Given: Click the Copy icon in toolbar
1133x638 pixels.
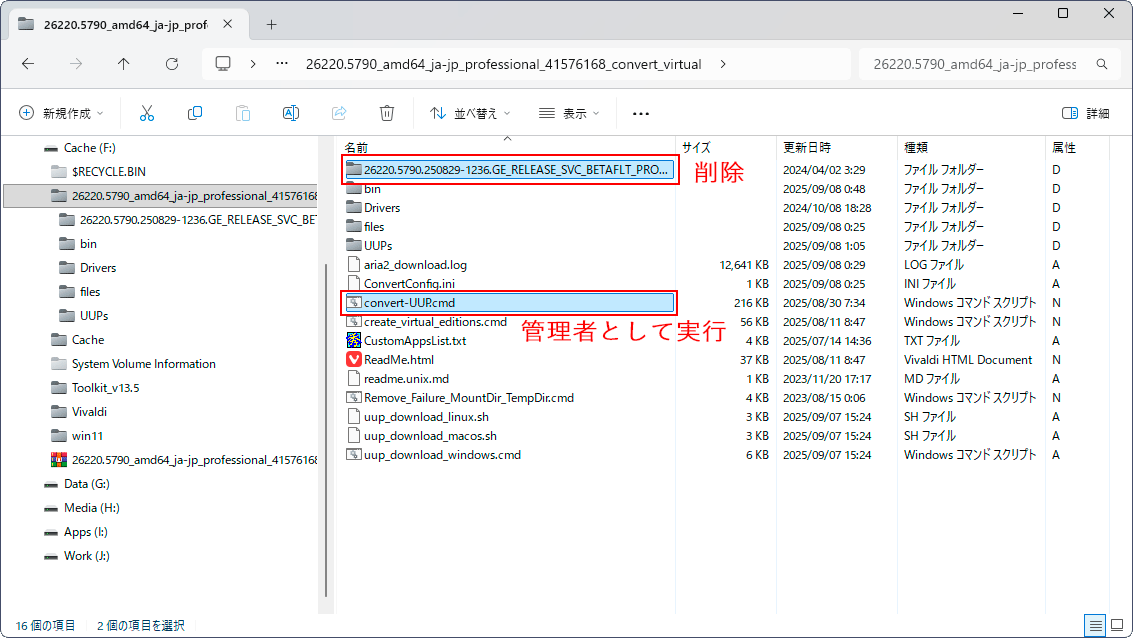Looking at the screenshot, I should pyautogui.click(x=194, y=113).
